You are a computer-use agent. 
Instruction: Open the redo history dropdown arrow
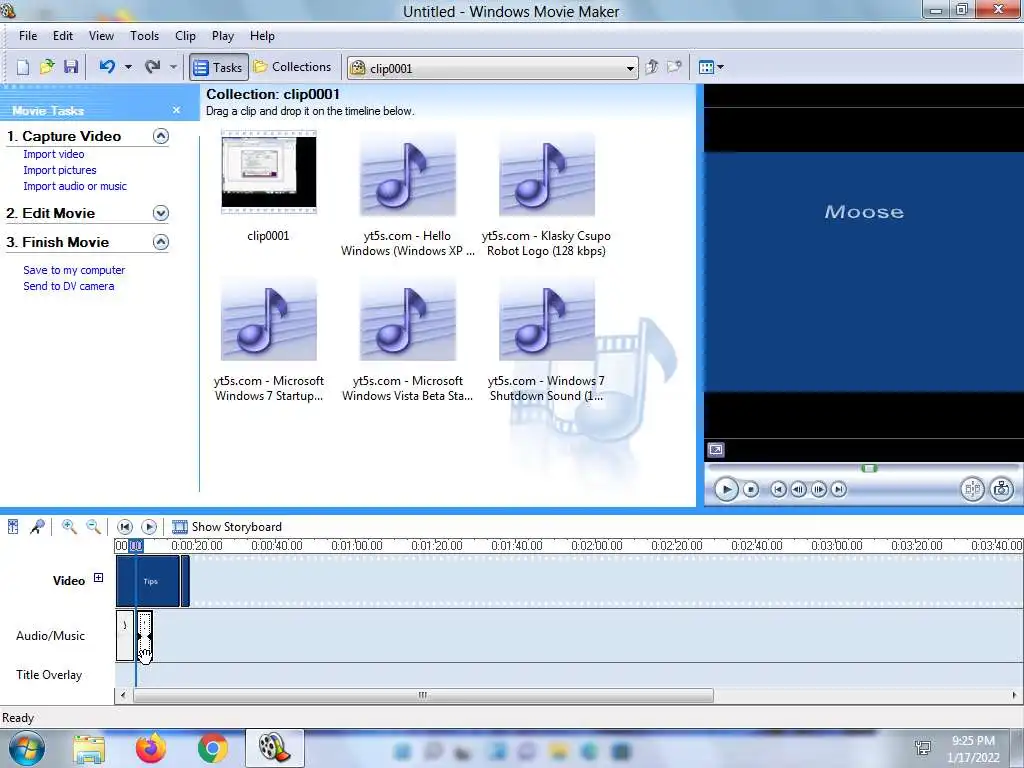pos(173,67)
